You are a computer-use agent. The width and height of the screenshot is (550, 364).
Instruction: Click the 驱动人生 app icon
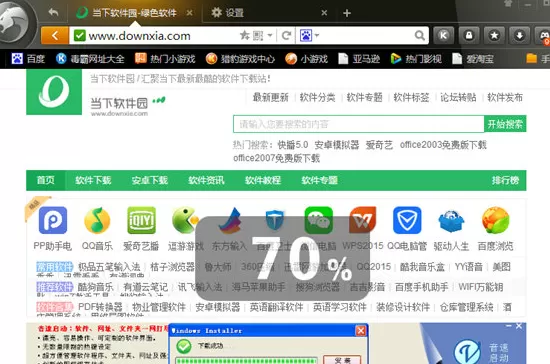click(451, 221)
